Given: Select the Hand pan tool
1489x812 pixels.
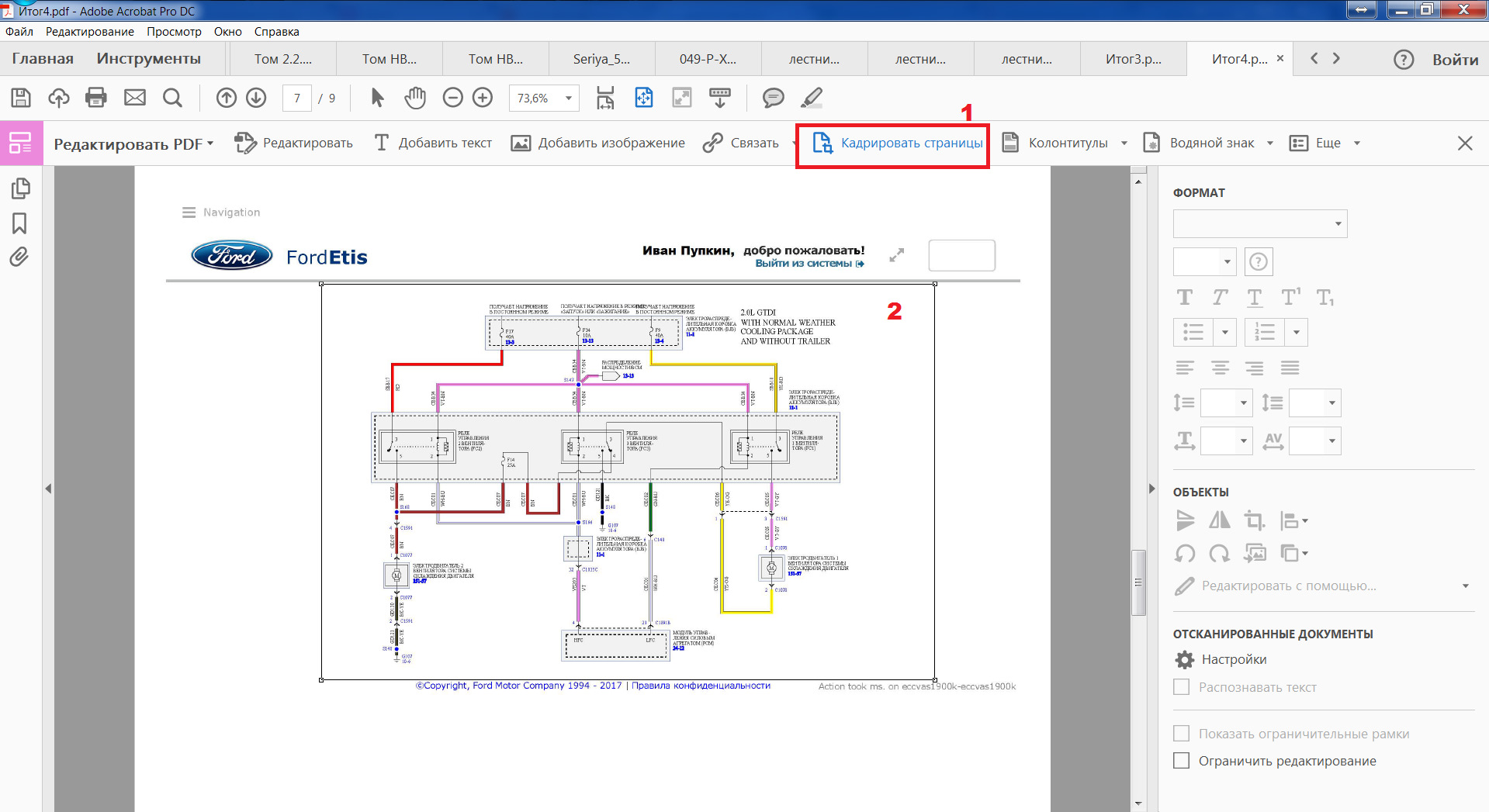Looking at the screenshot, I should (x=415, y=98).
